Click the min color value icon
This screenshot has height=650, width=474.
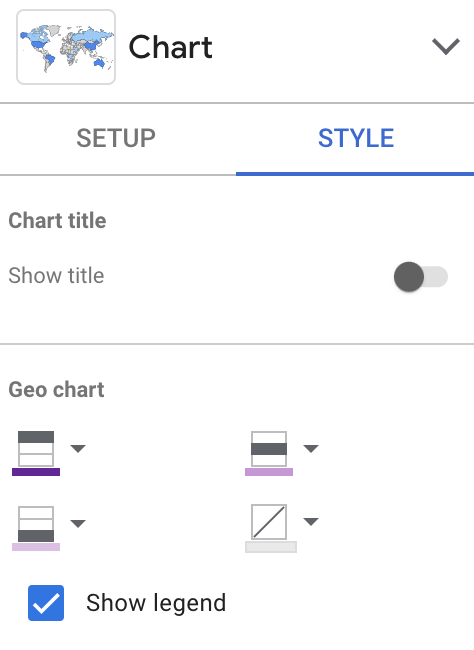coord(36,524)
